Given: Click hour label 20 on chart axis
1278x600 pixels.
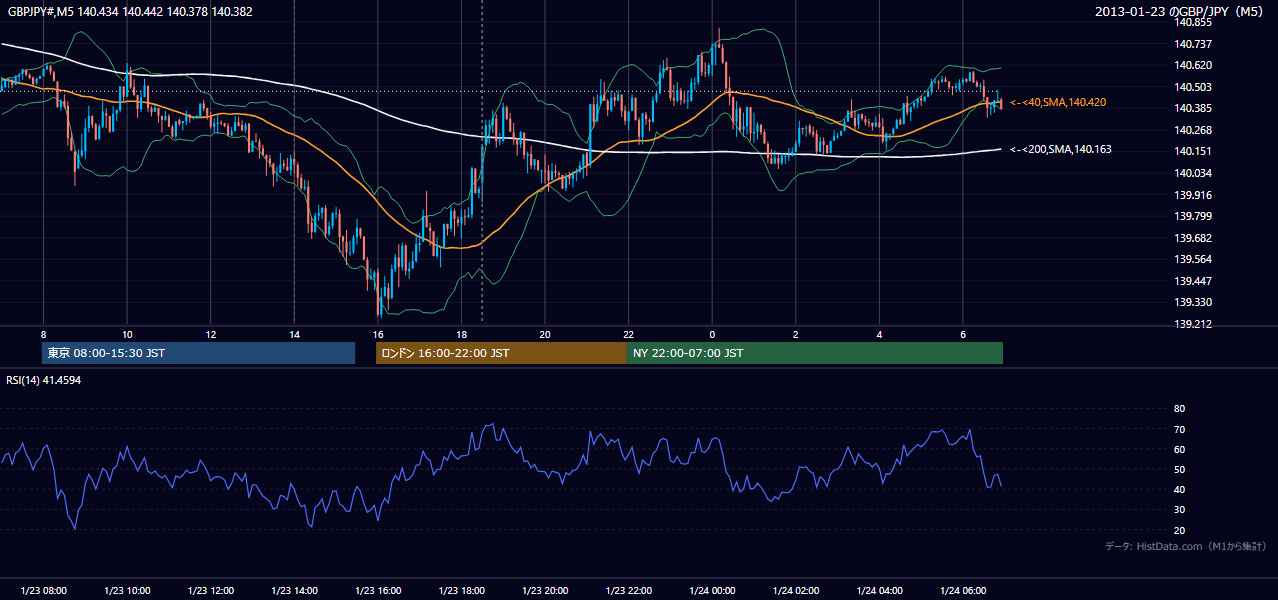Looking at the screenshot, I should coord(545,334).
